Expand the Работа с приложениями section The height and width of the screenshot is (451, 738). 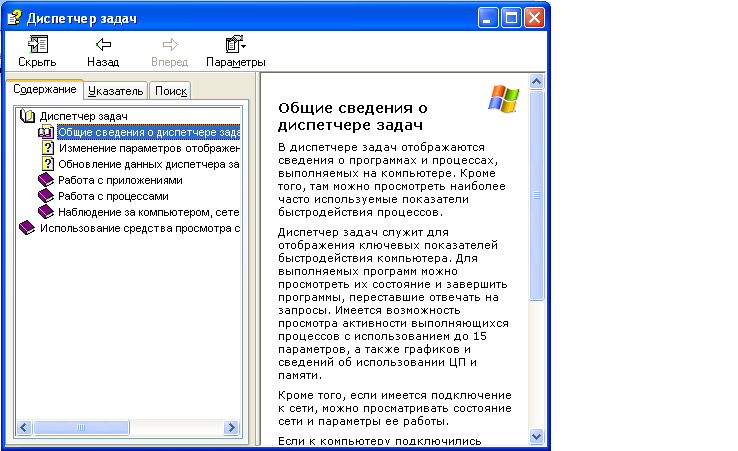120,180
